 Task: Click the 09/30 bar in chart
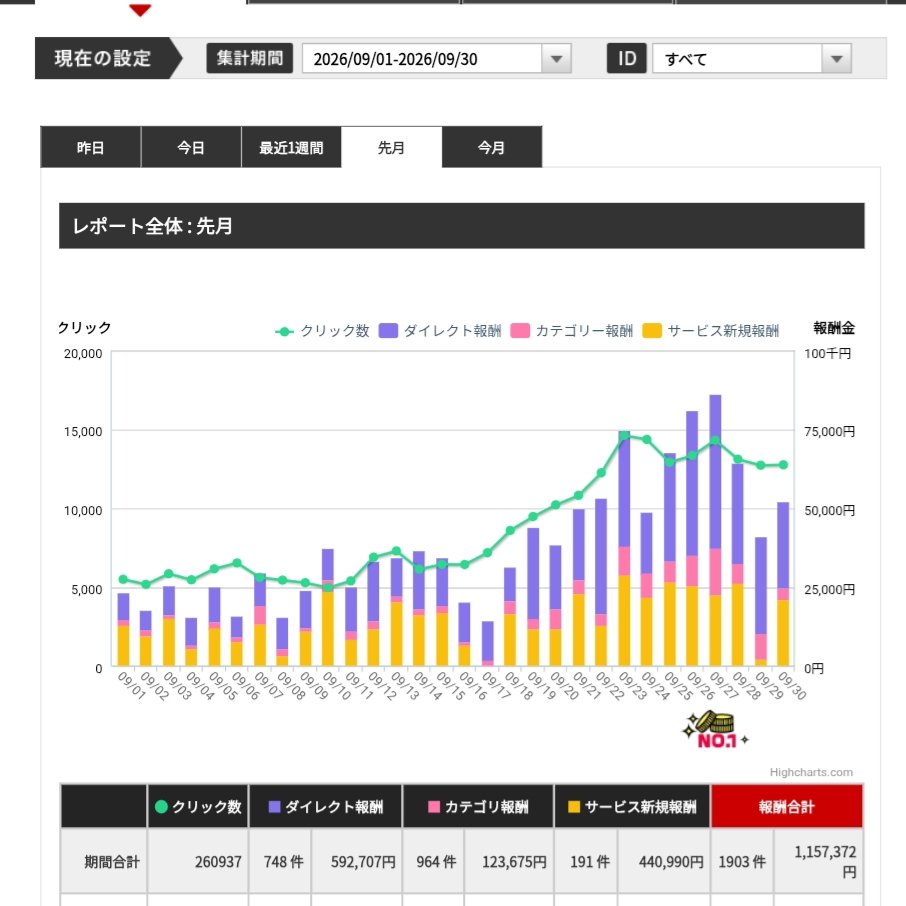coord(783,584)
